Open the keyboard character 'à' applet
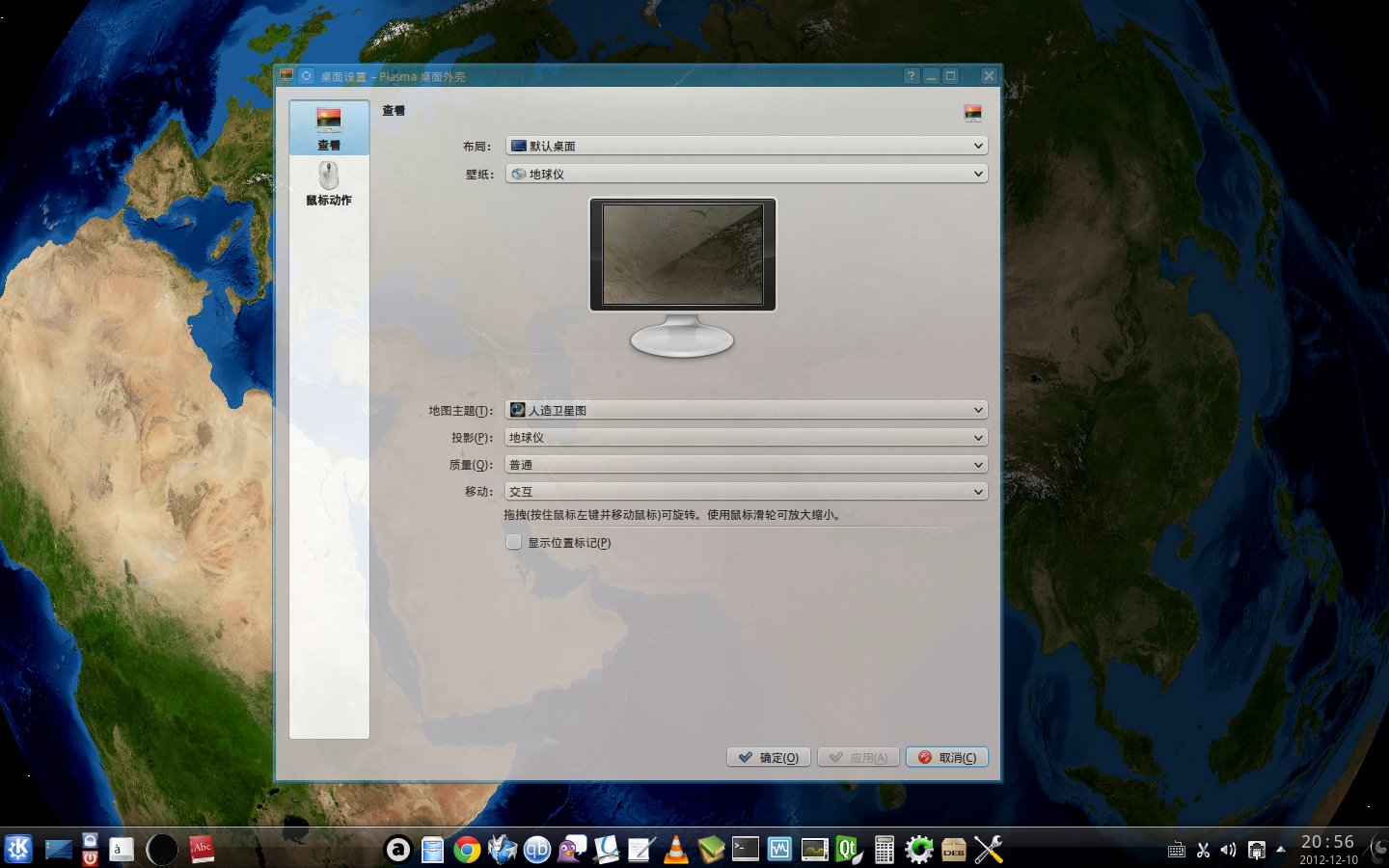Viewport: 1389px width, 868px height. [121, 849]
